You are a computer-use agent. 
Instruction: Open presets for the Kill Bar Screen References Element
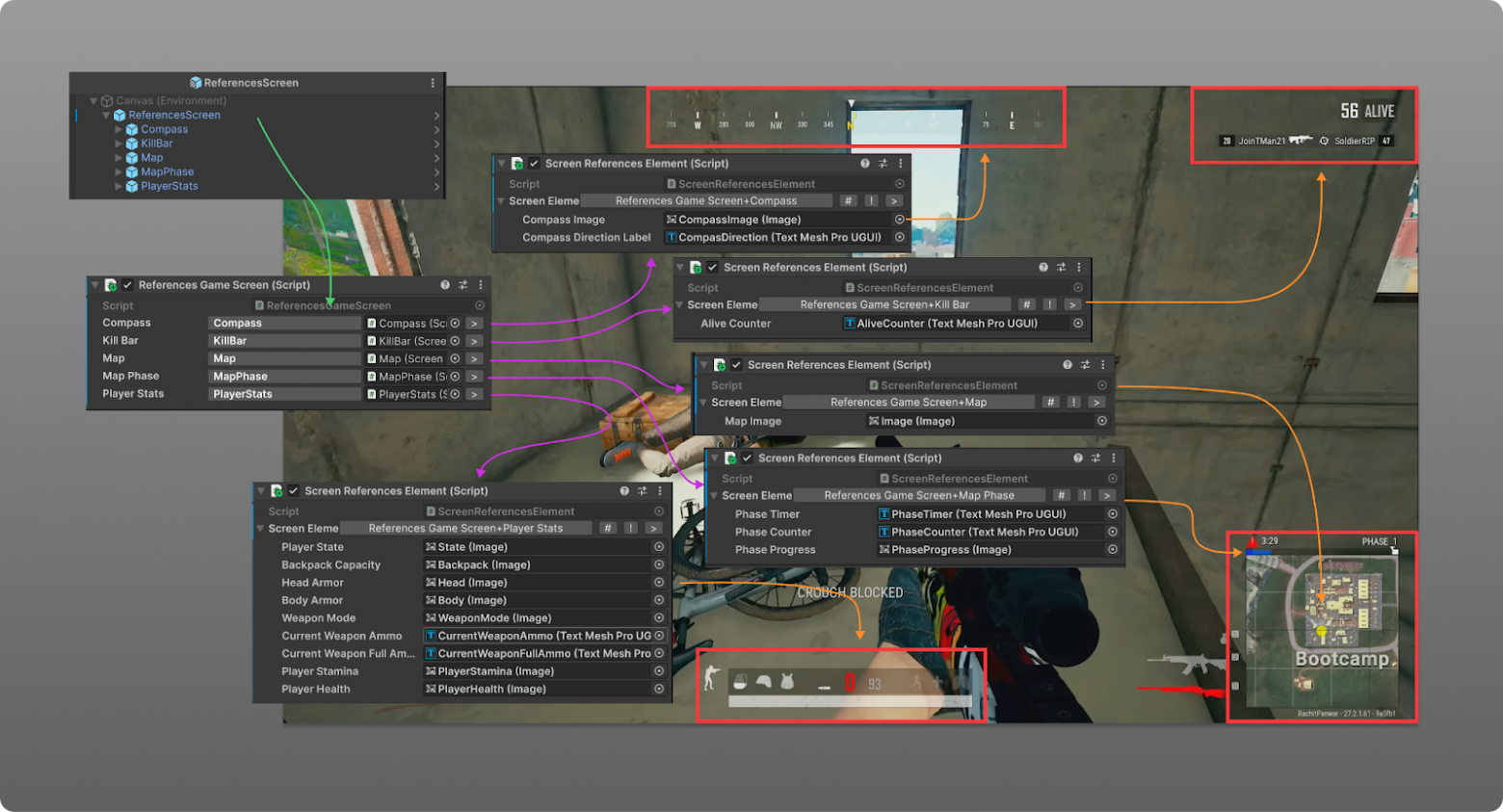(x=1061, y=268)
